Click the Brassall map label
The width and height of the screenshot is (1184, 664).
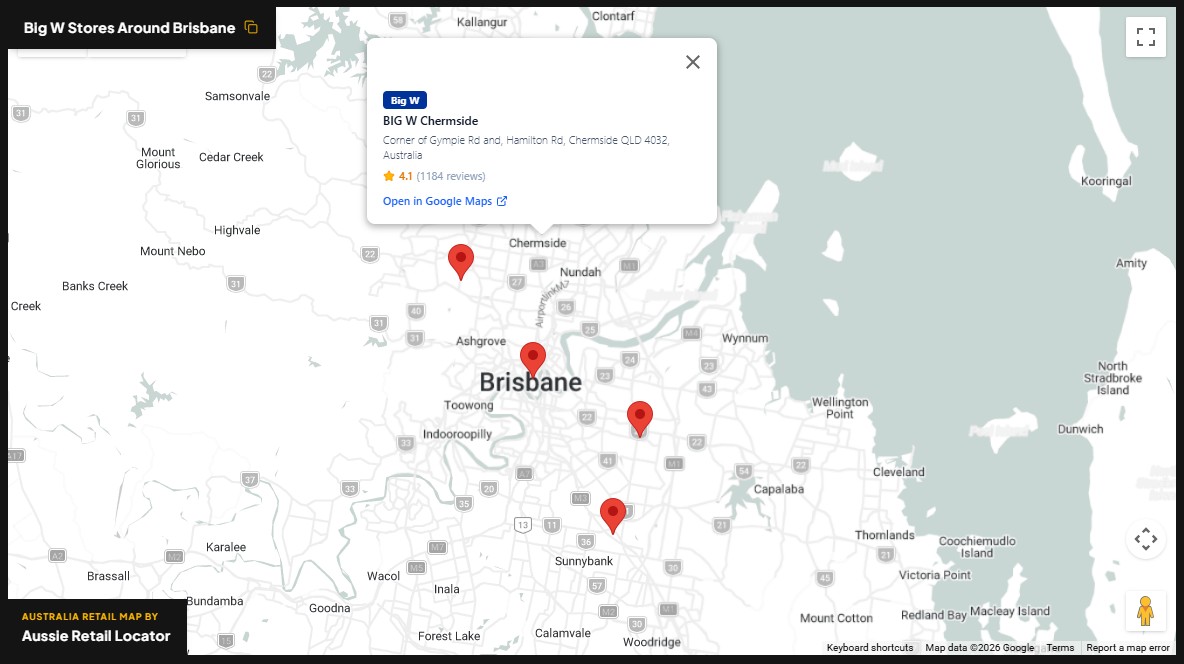[108, 576]
